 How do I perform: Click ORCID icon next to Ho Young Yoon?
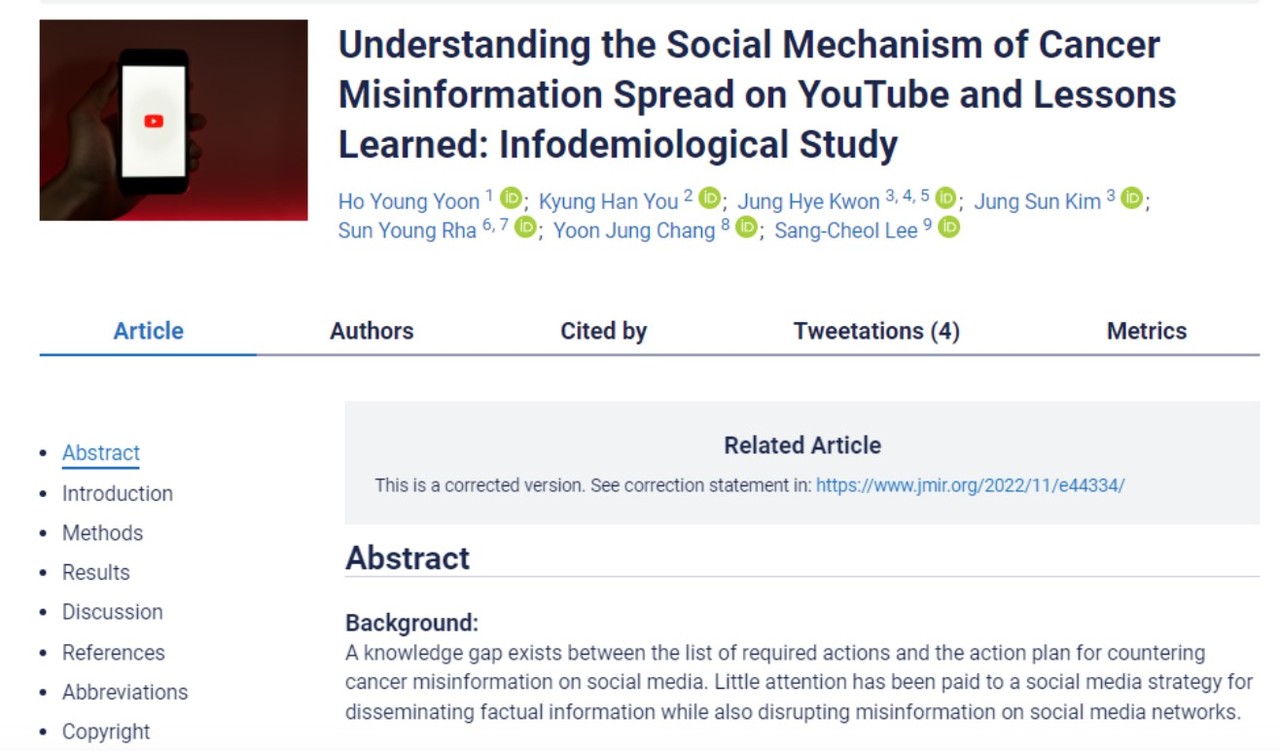[511, 198]
